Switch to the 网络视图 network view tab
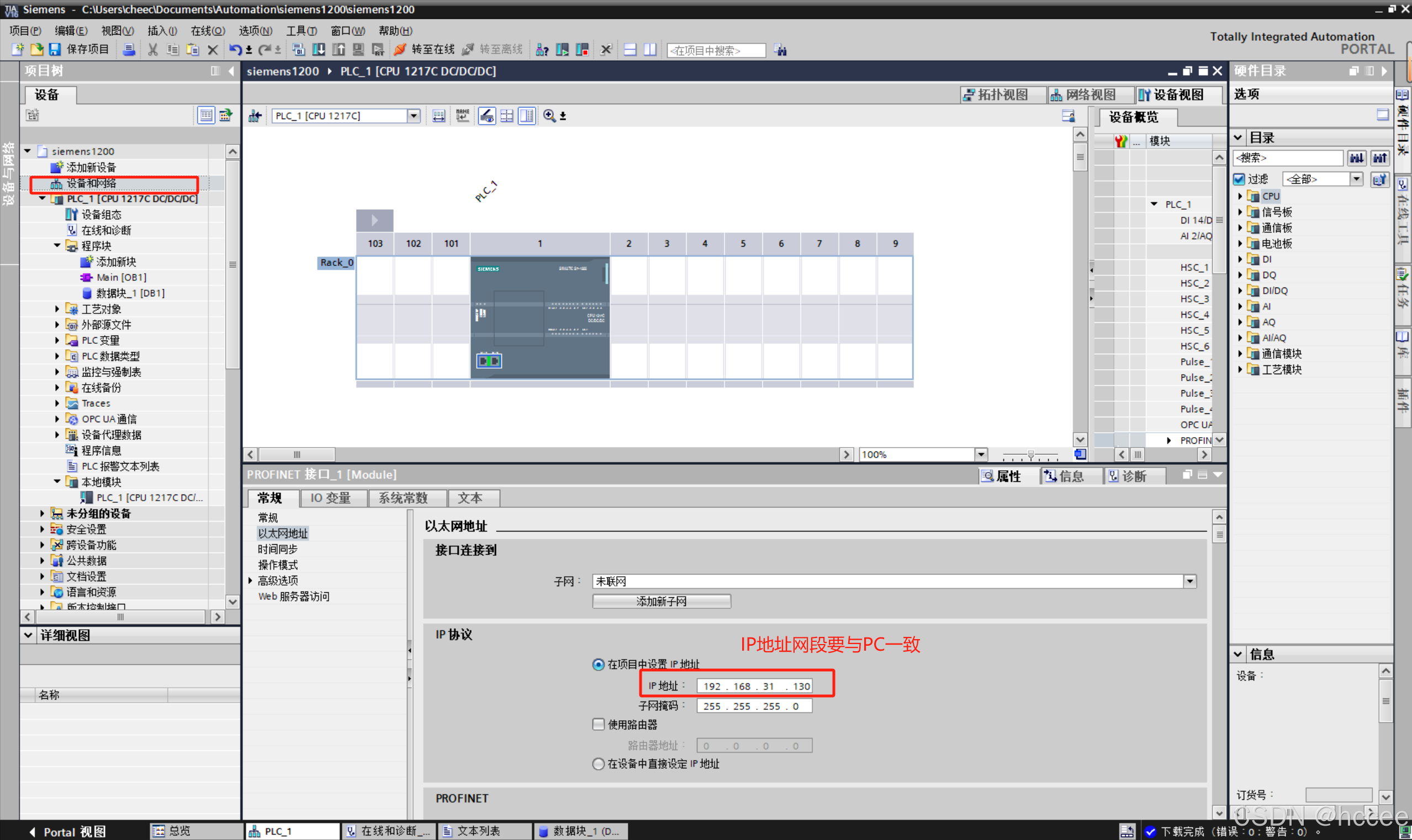Viewport: 1412px width, 840px height. (x=1083, y=94)
